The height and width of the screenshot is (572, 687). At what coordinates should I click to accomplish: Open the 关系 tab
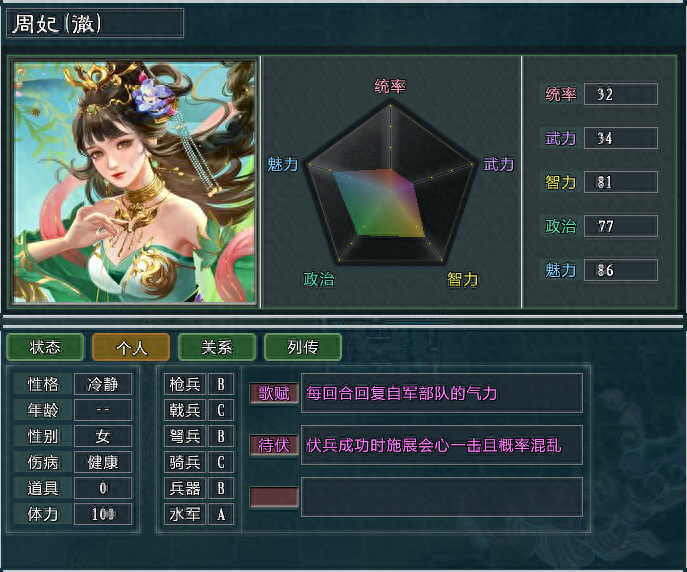coord(217,347)
